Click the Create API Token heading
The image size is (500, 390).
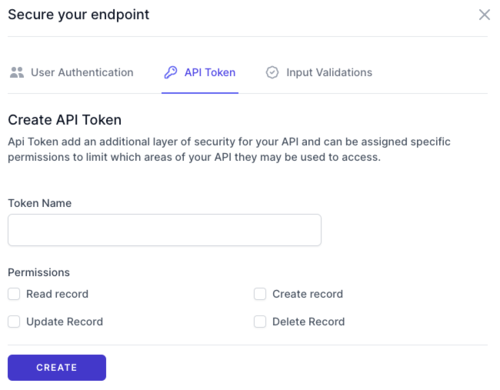(x=65, y=120)
